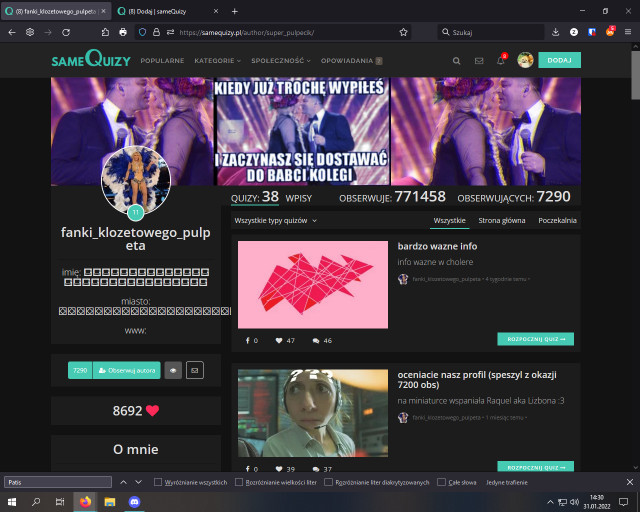Screen dimensions: 640x512
Task: Send author a message via envelope button
Action: click(194, 370)
